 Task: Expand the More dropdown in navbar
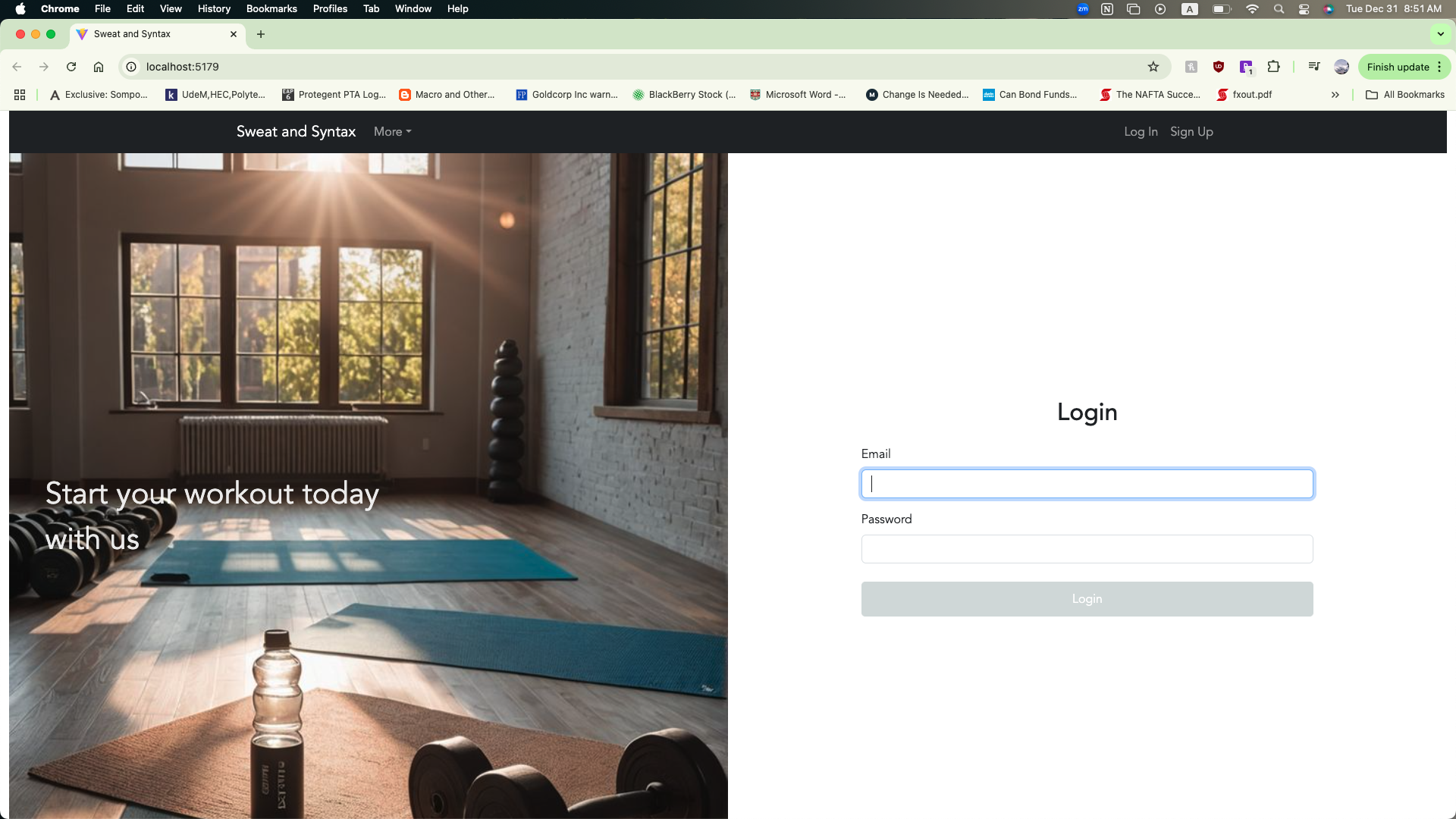point(392,132)
